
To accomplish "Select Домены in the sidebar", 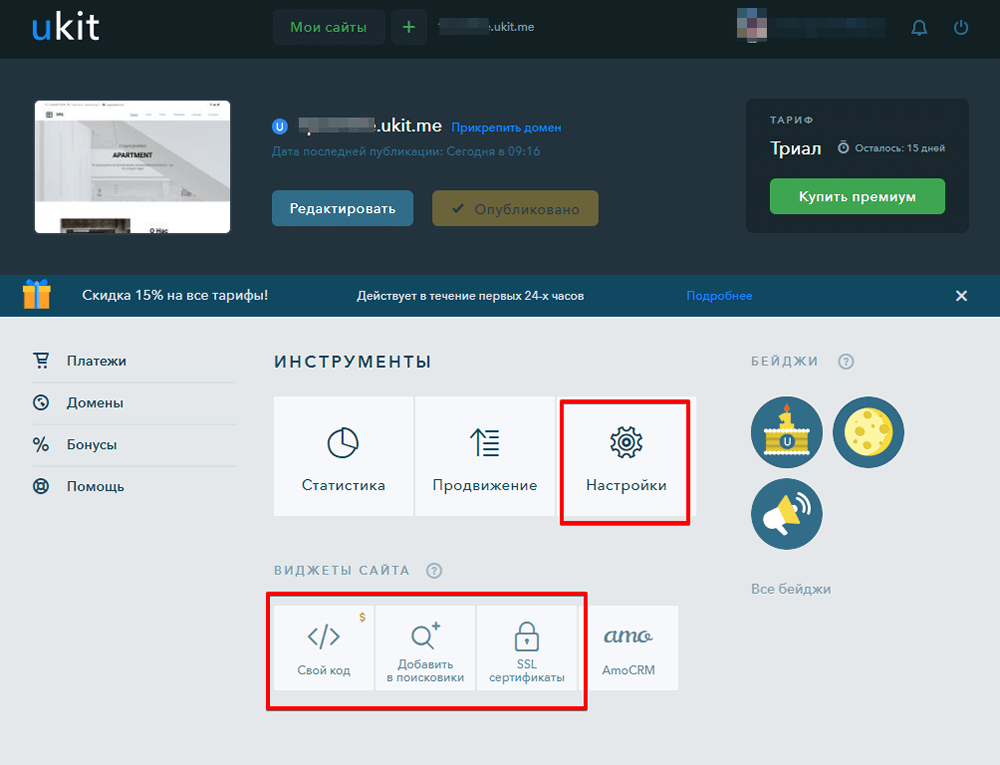I will pos(95,403).
